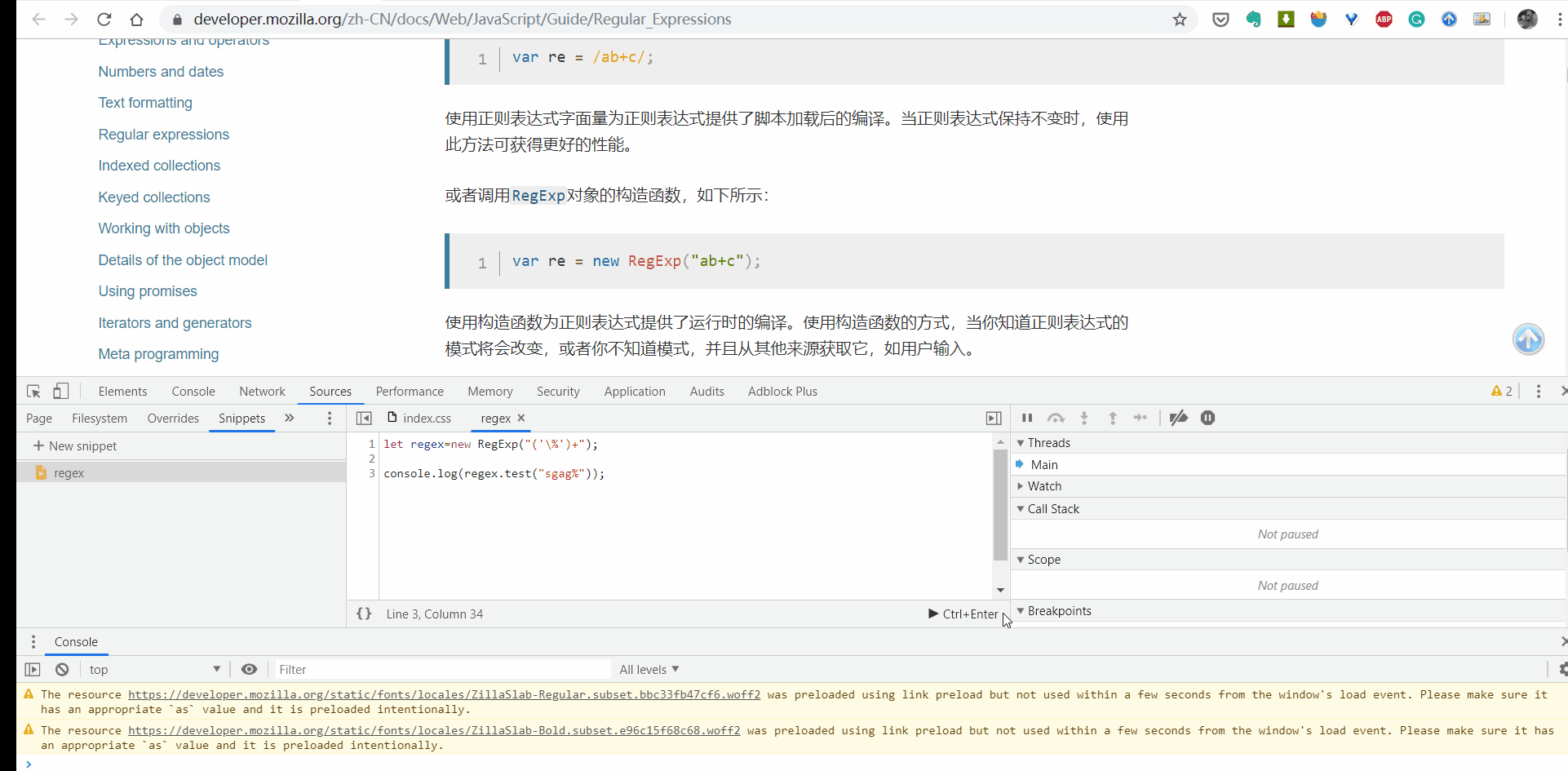Click the pretty print braces icon

364,614
